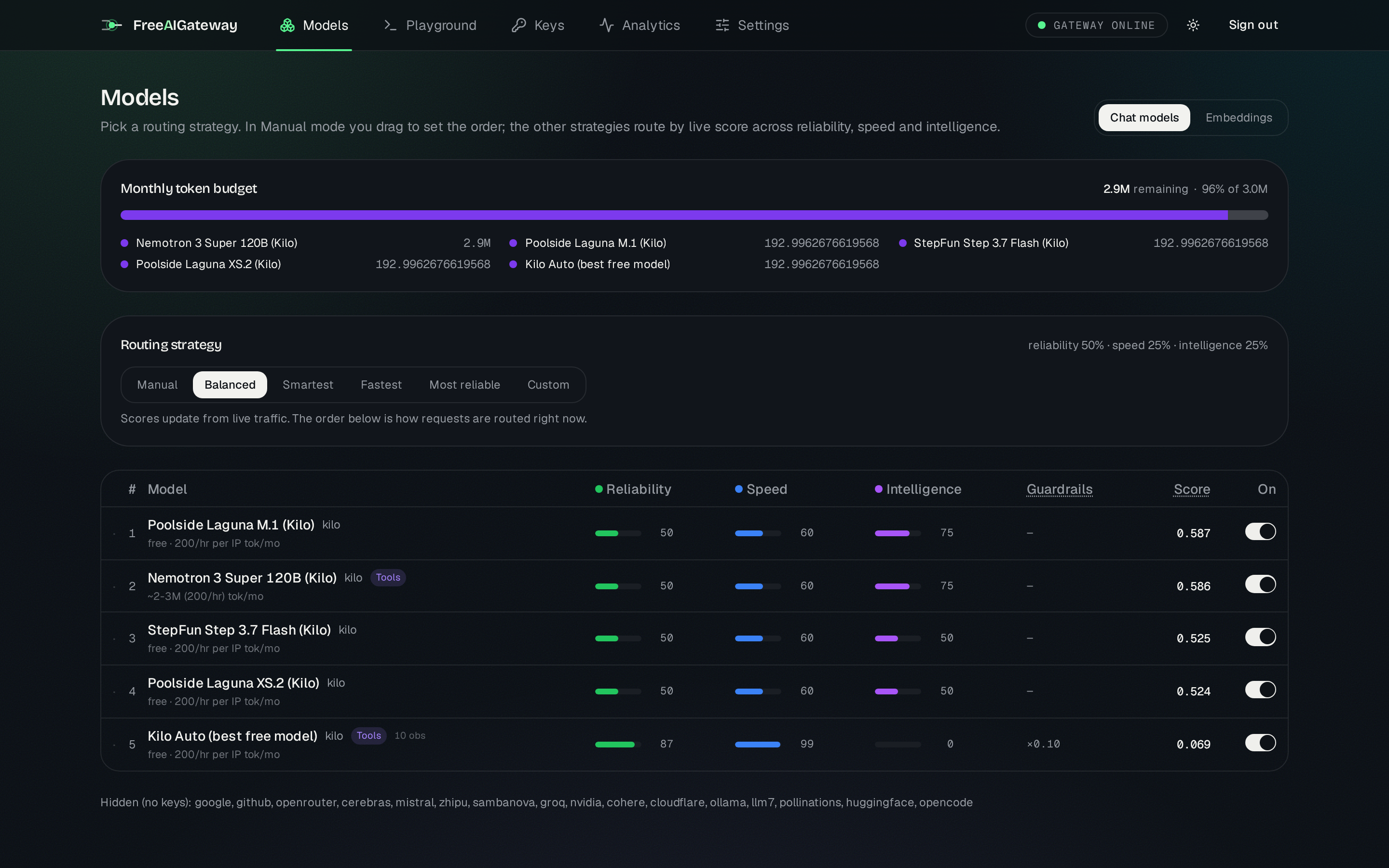1389x868 pixels.
Task: Switch to the Embeddings view
Action: click(1239, 118)
